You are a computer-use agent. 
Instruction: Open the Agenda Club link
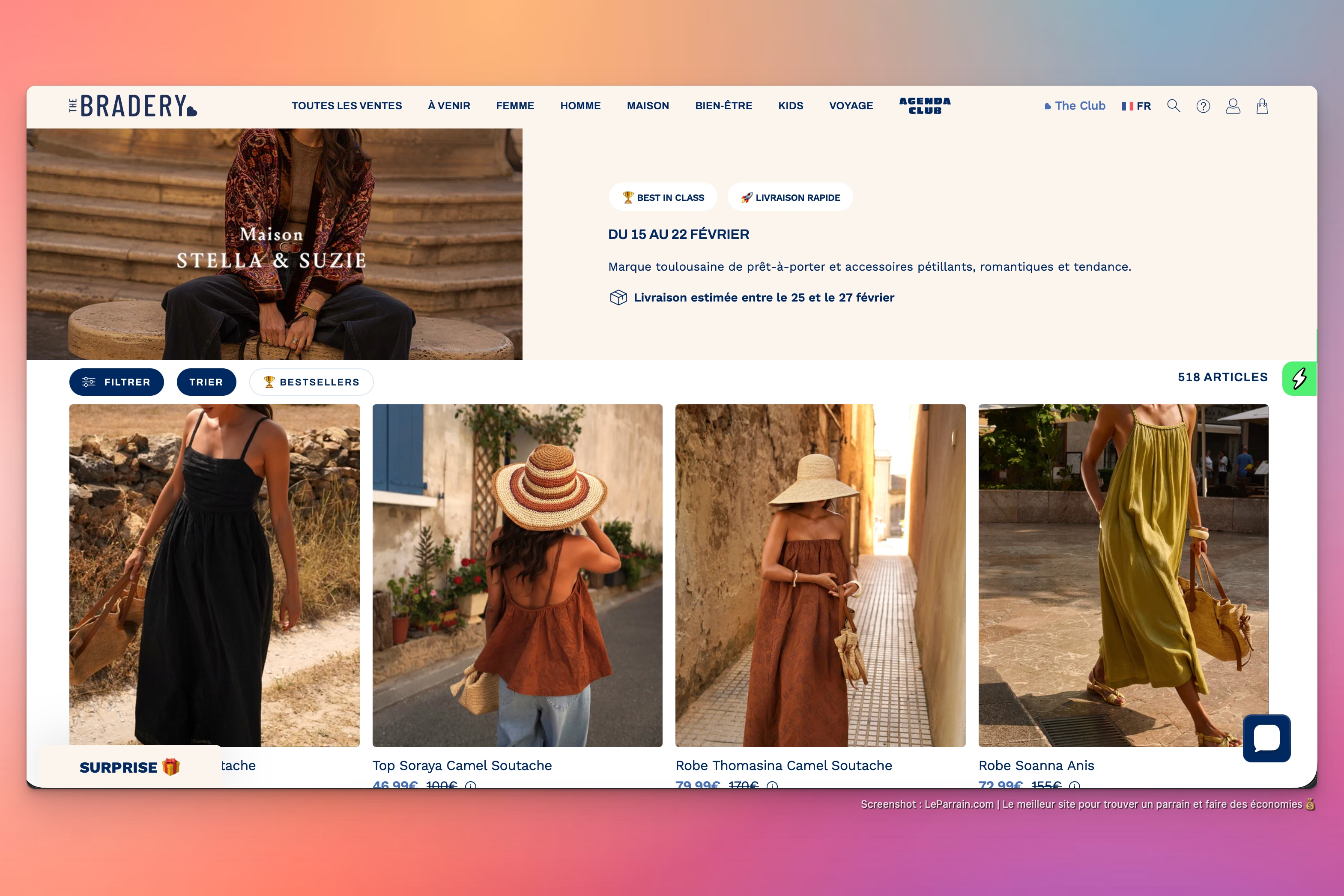925,106
